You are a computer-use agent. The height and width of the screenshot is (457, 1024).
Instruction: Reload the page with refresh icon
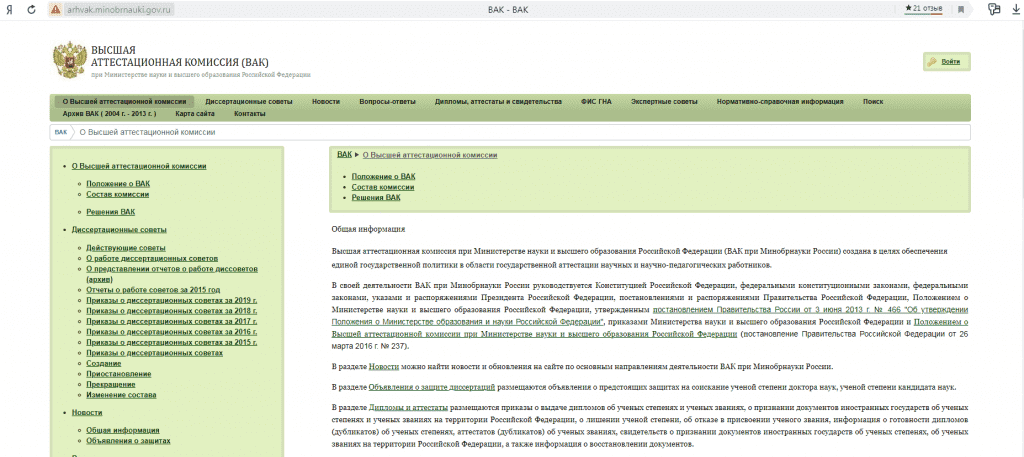32,9
